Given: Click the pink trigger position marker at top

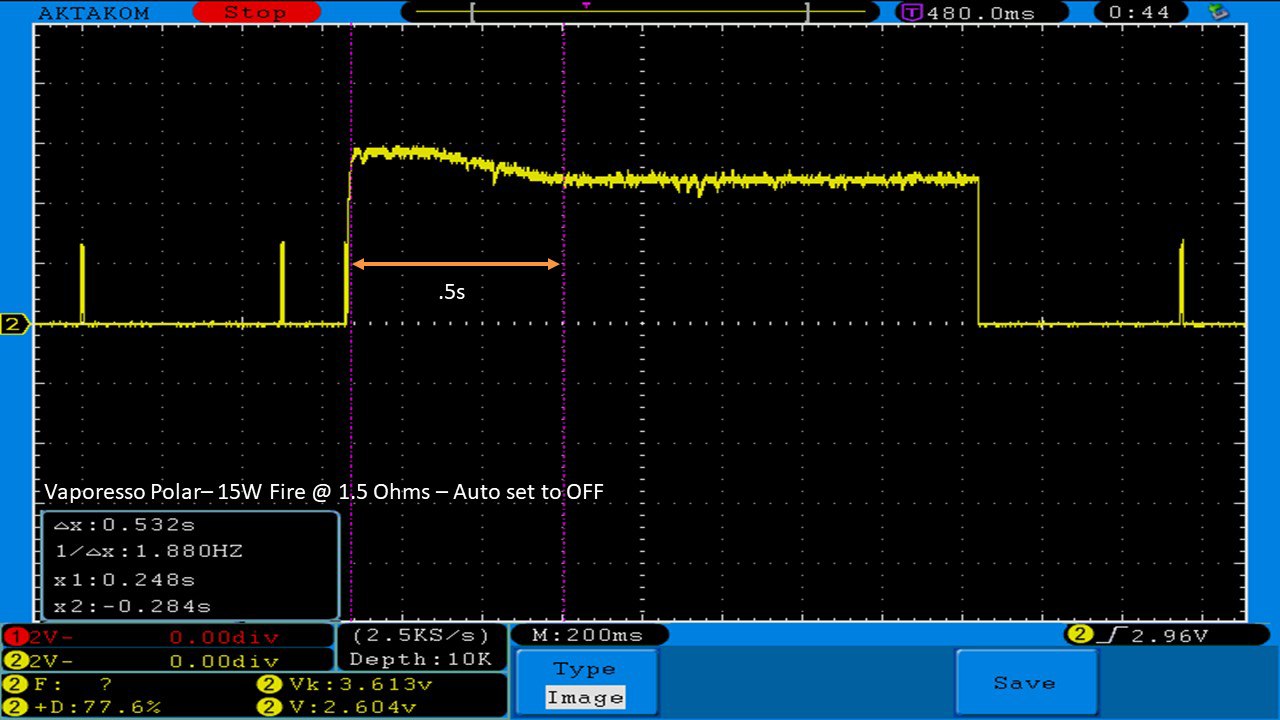Looking at the screenshot, I should 586,5.
